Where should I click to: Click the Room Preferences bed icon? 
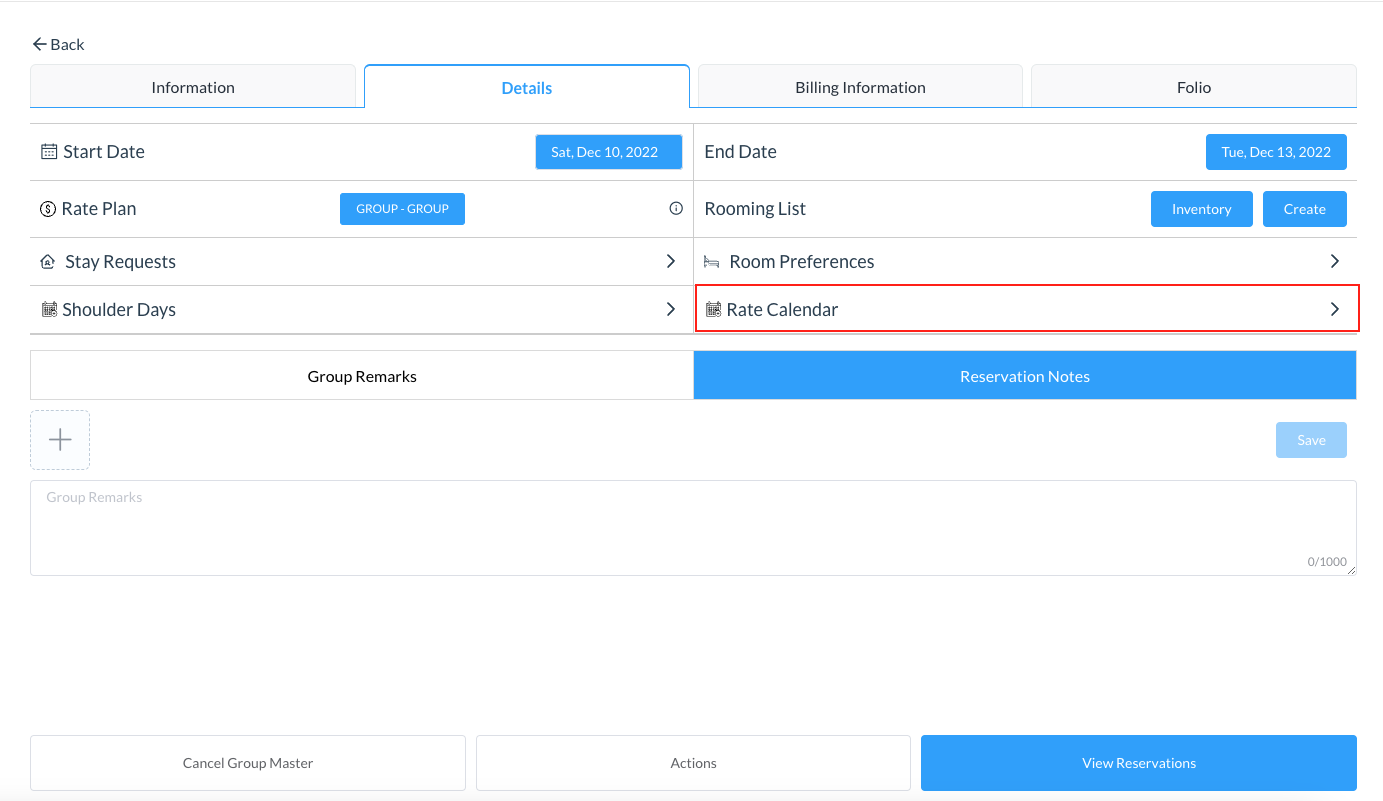click(x=712, y=262)
